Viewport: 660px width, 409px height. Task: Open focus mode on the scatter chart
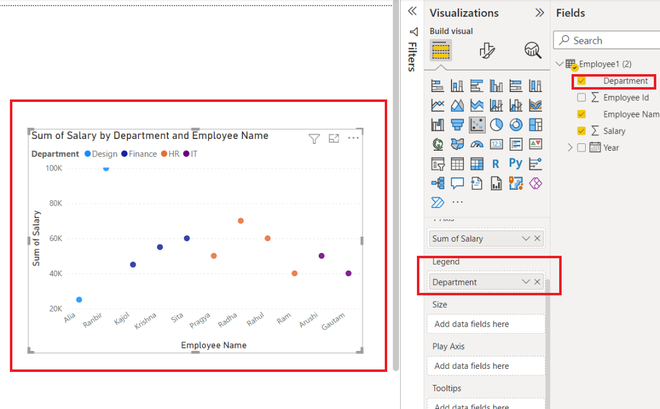click(x=334, y=138)
